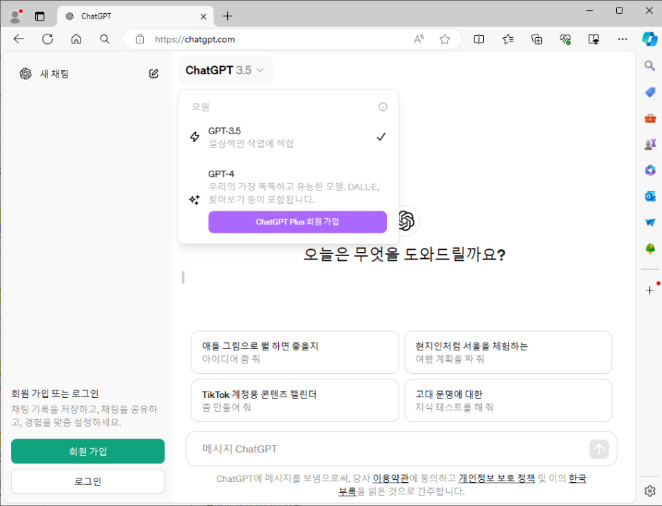The image size is (662, 506).
Task: Click the search icon next to home
Action: pyautogui.click(x=104, y=39)
